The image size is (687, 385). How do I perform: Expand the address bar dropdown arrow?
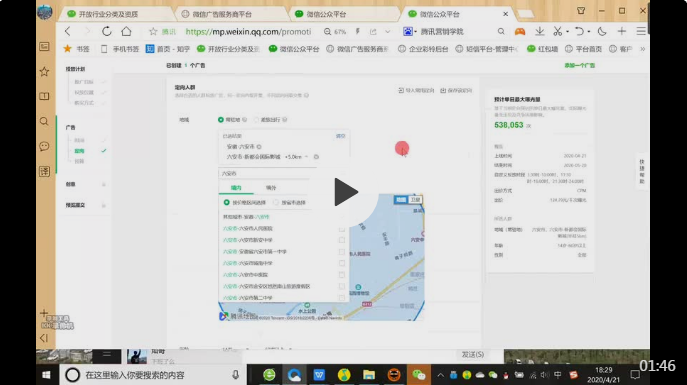tap(387, 32)
